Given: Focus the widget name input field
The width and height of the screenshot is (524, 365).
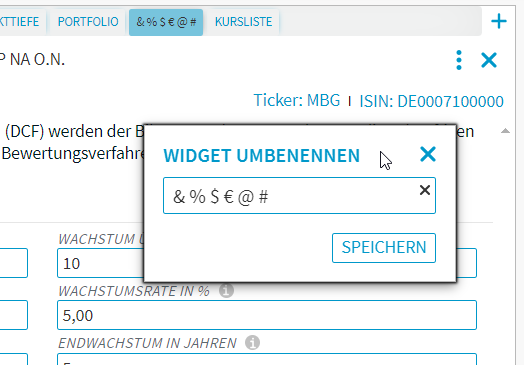Looking at the screenshot, I should 299,196.
